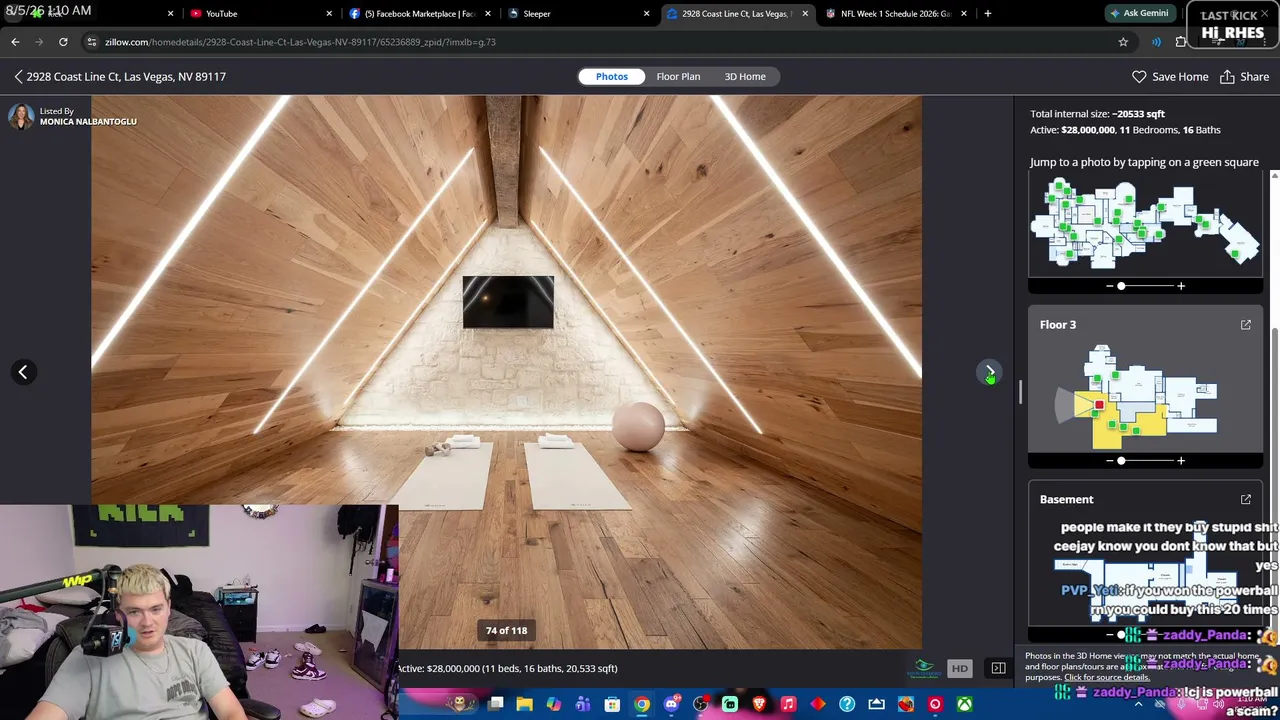Reload the Zillow page
Viewport: 1280px width, 720px height.
click(63, 42)
